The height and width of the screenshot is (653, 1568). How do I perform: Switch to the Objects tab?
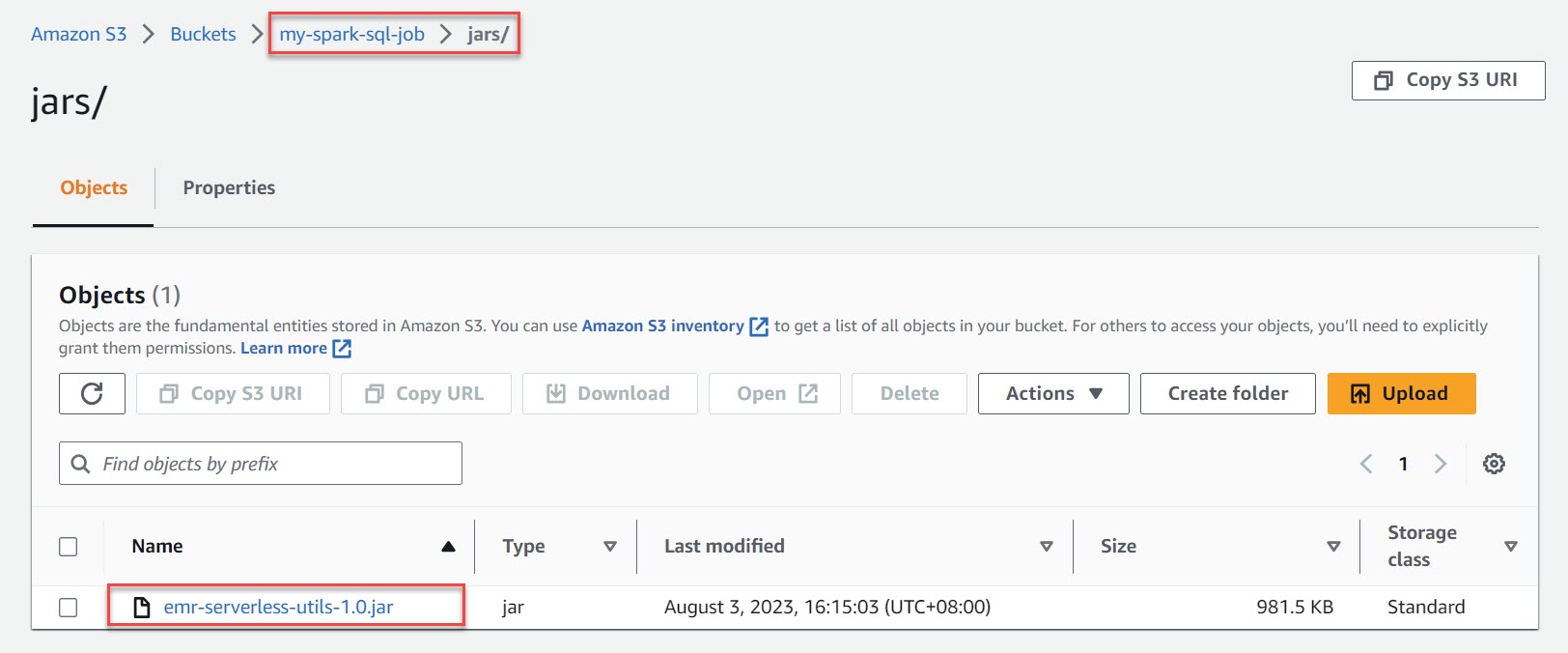[94, 187]
